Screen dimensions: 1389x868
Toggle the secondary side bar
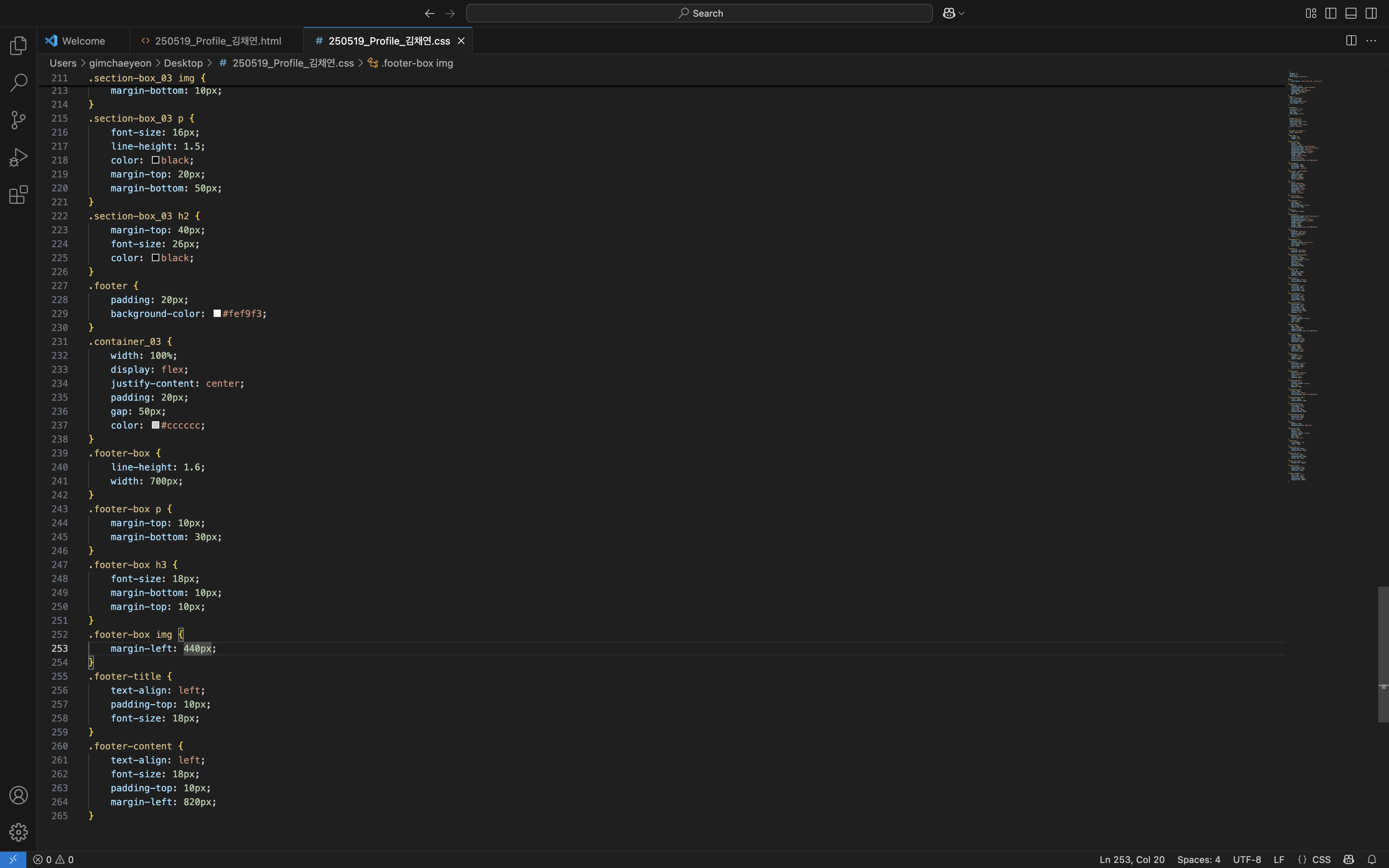tap(1371, 13)
